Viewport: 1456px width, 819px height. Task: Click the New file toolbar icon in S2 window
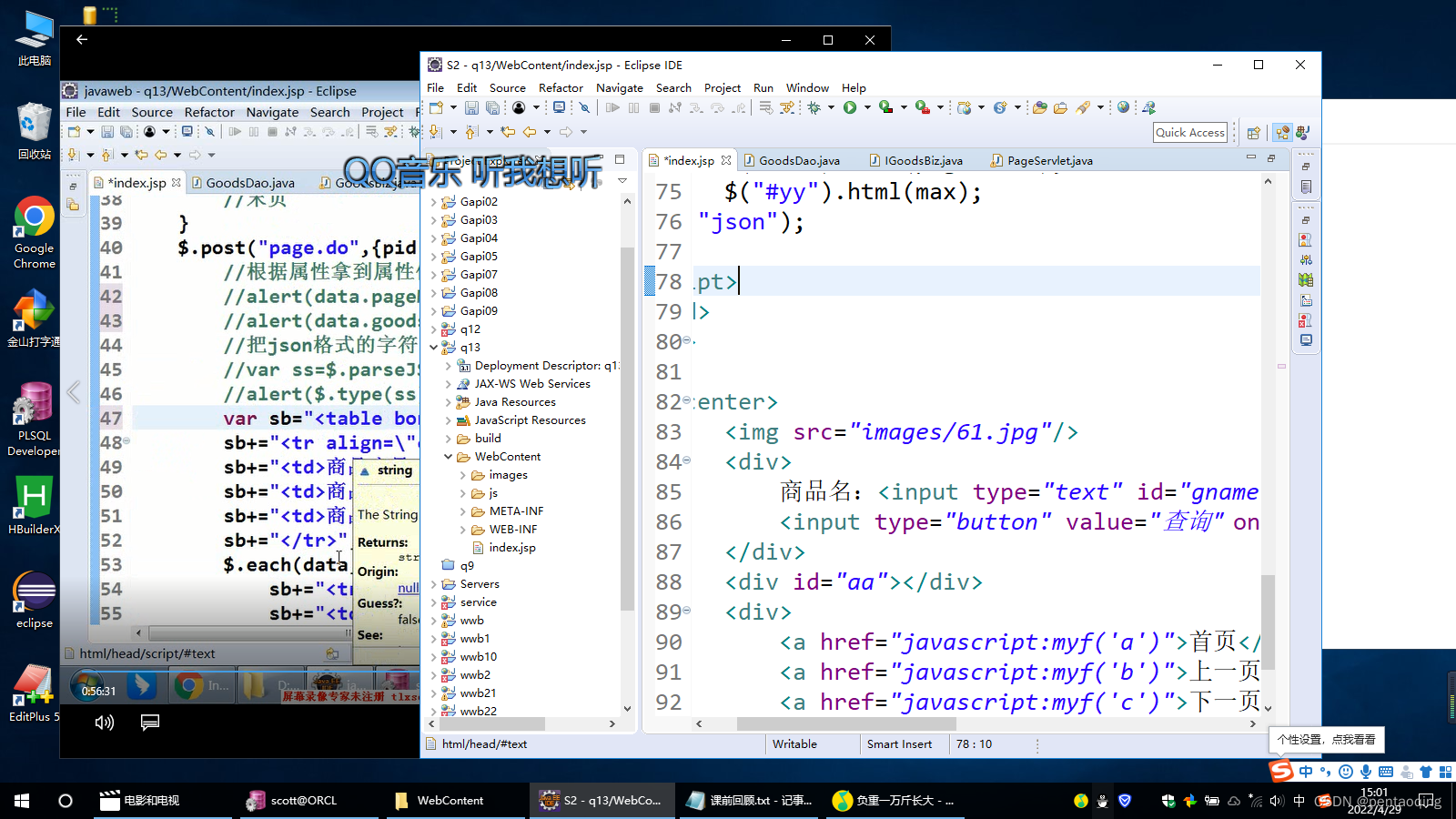(x=435, y=107)
